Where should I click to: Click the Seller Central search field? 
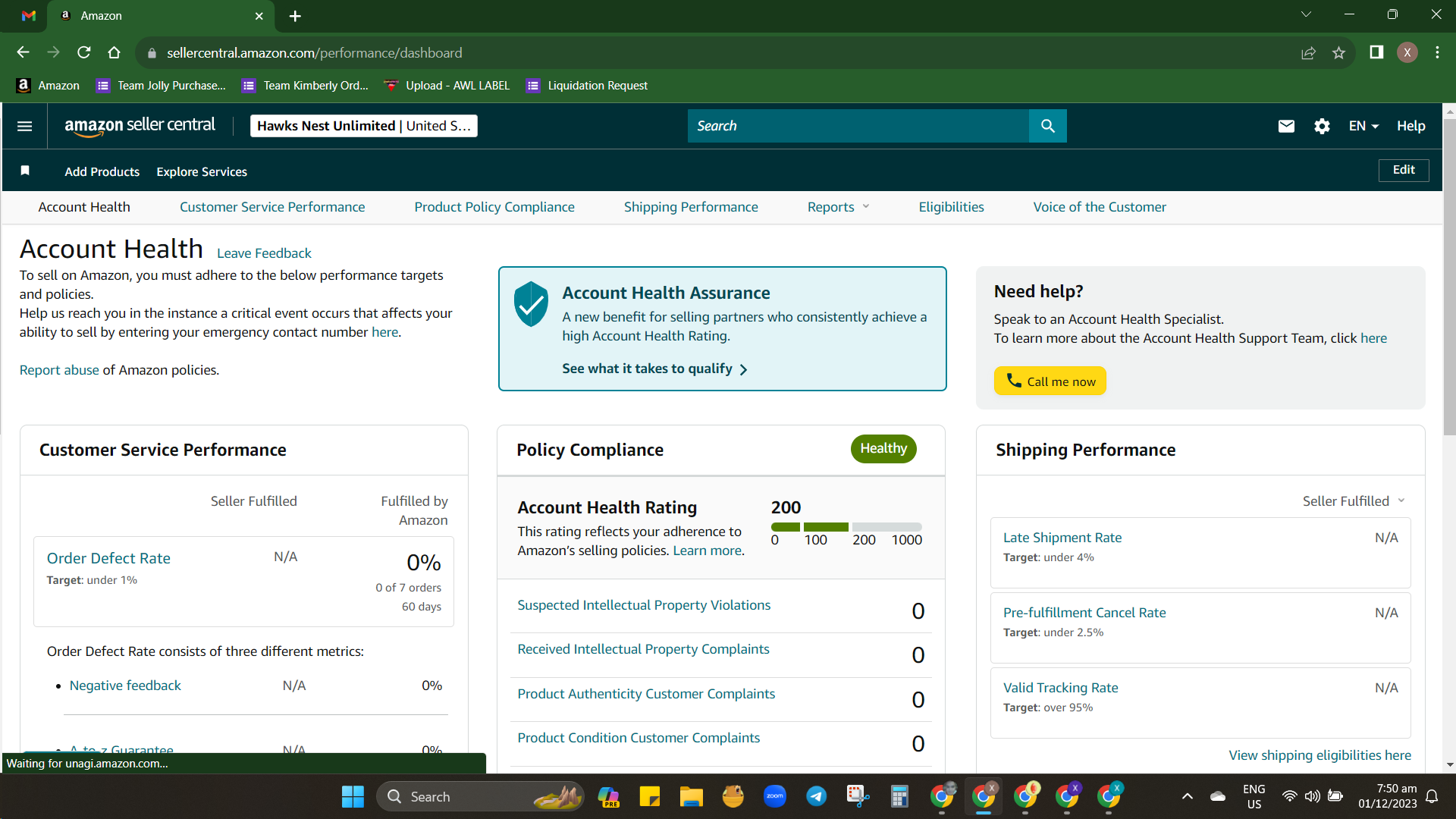[x=858, y=126]
